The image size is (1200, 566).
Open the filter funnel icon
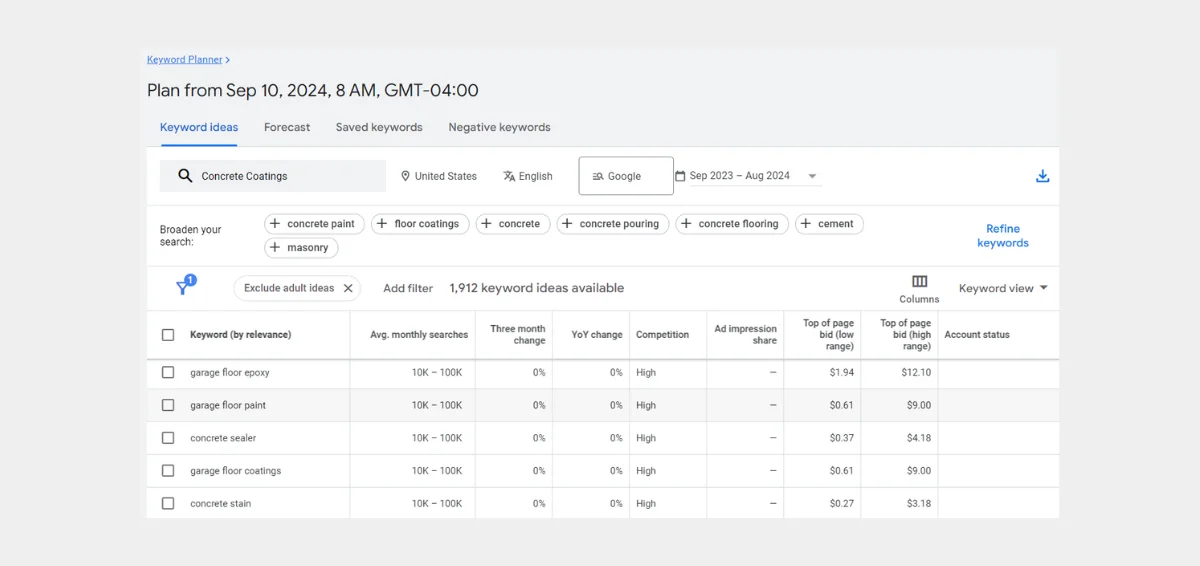(x=185, y=286)
